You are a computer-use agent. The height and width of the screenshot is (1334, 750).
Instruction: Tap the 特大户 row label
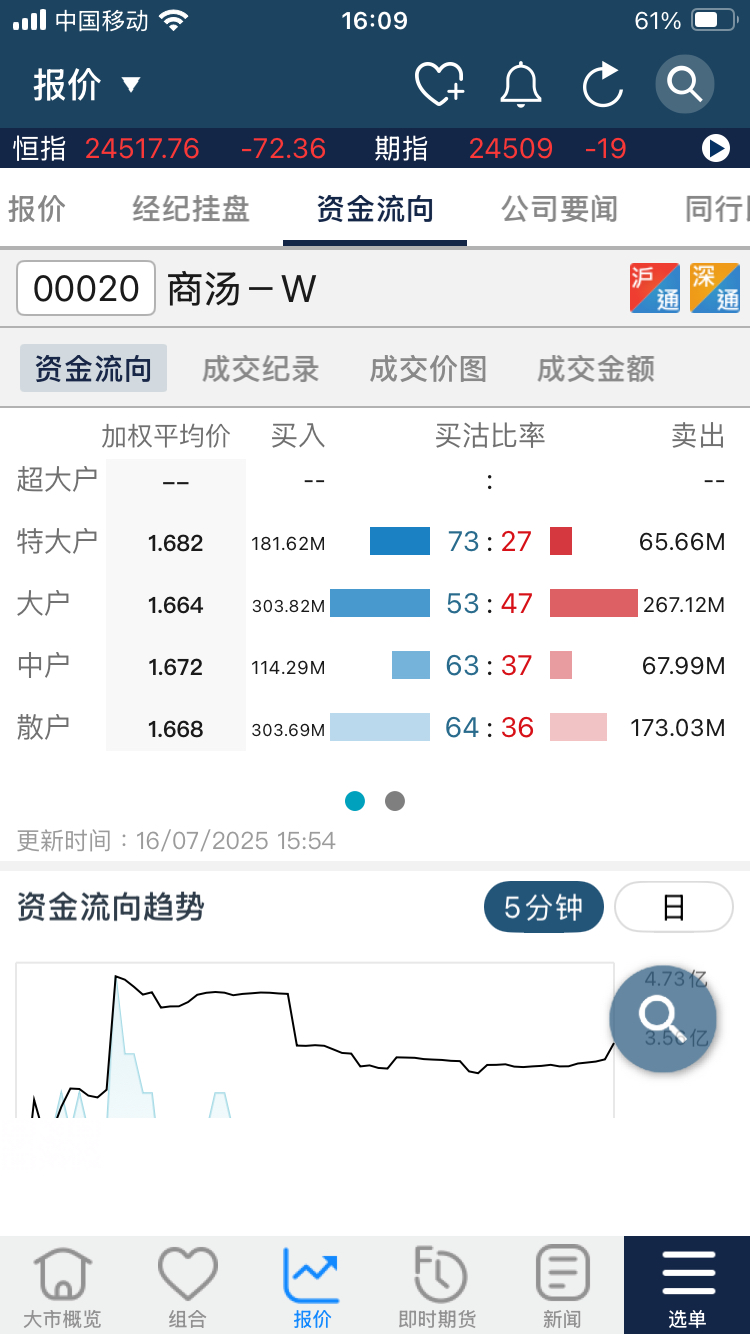(x=57, y=541)
